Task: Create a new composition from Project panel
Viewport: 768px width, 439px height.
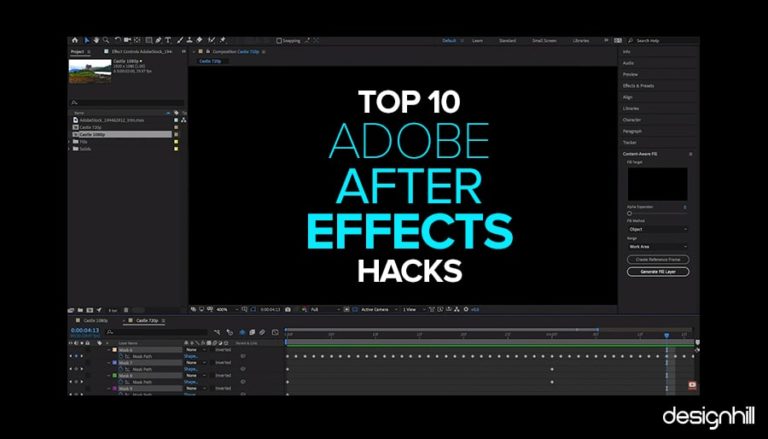Action: [x=90, y=310]
